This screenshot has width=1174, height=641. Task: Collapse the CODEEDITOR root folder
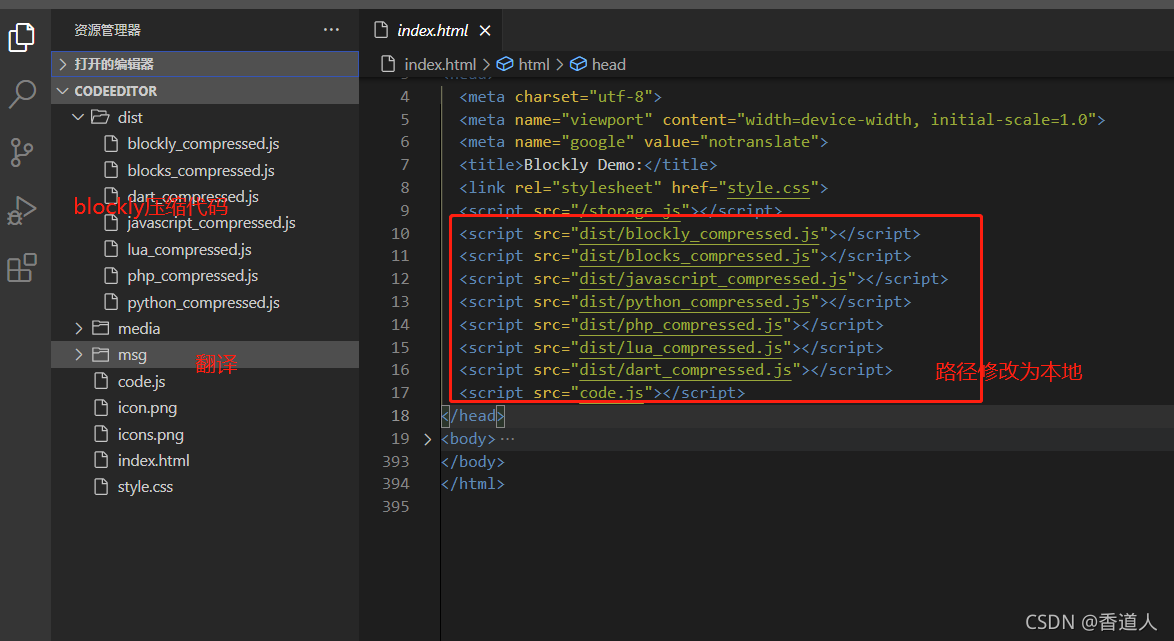(x=204, y=91)
